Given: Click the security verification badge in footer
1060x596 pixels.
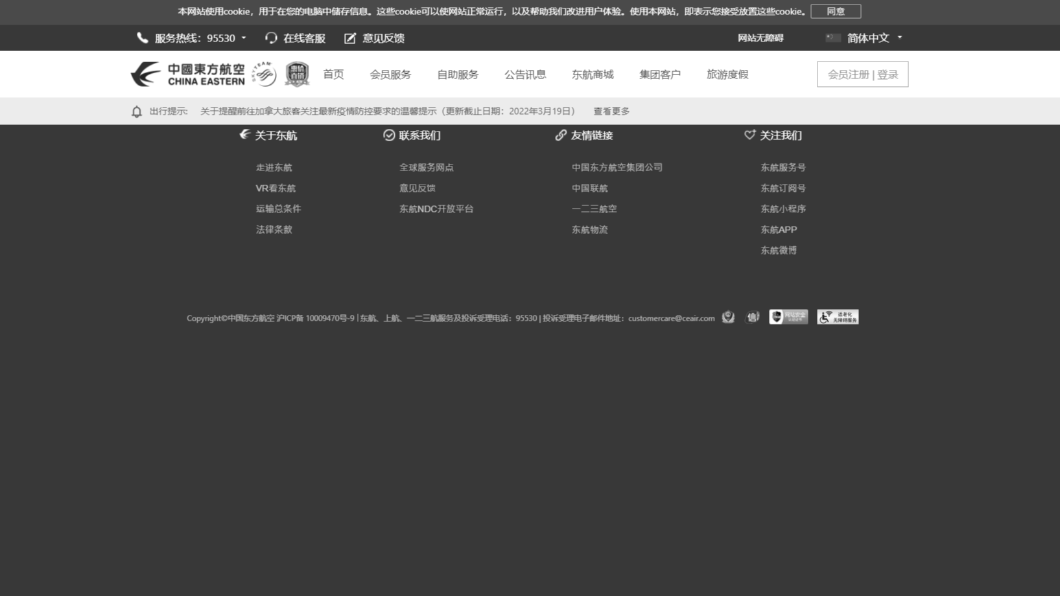Looking at the screenshot, I should [788, 317].
